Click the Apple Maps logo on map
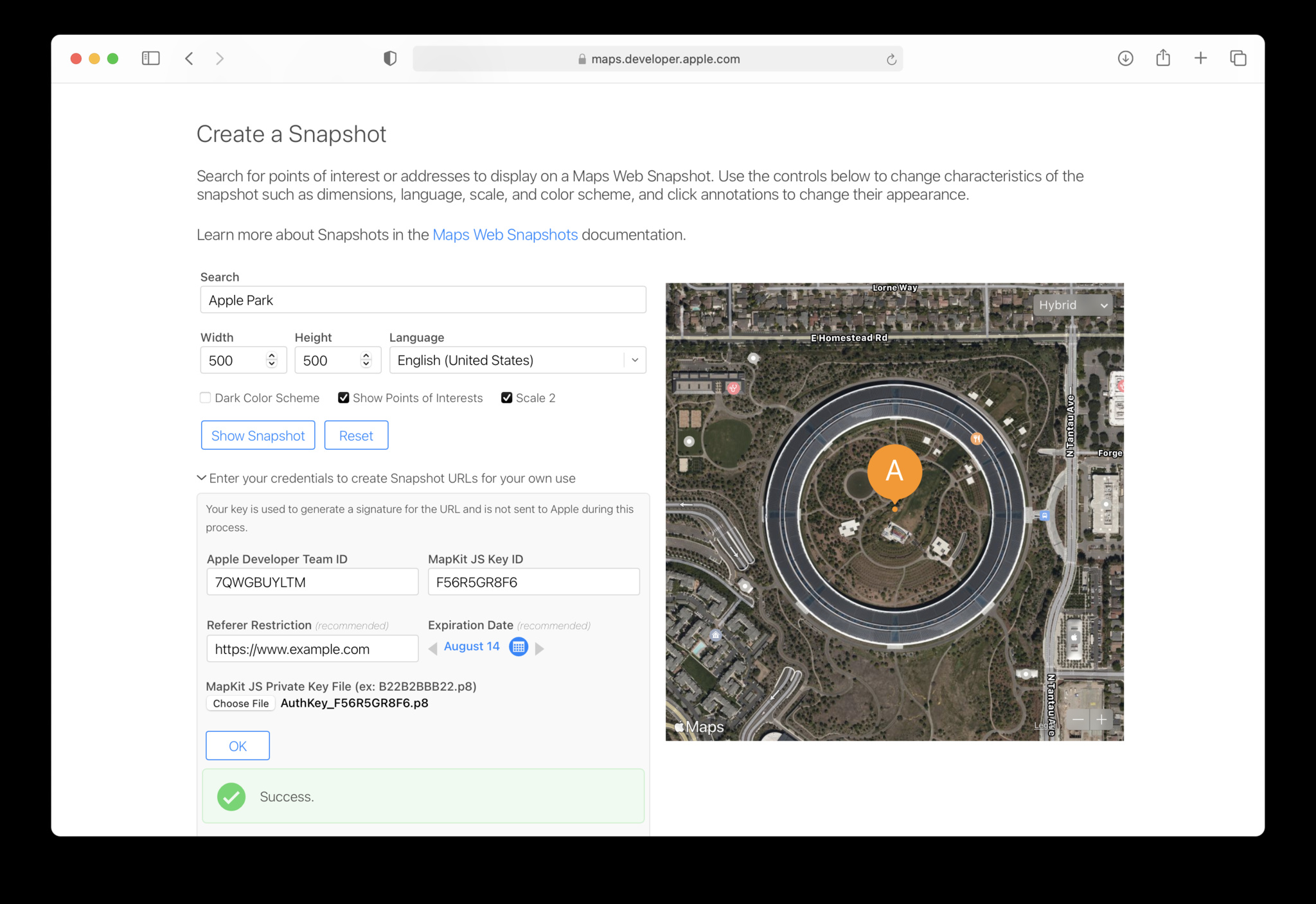This screenshot has height=904, width=1316. coord(699,727)
